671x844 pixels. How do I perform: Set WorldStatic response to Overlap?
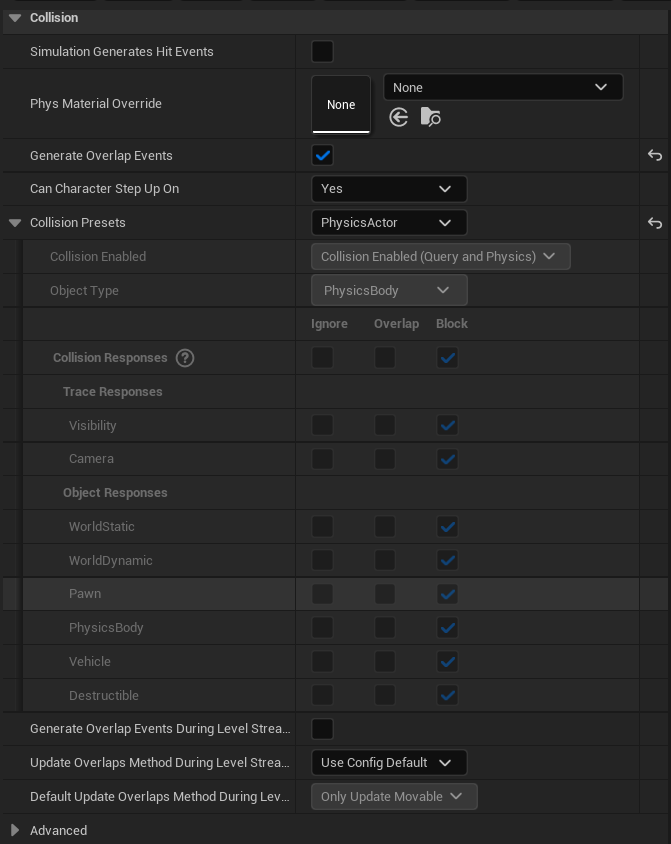[x=385, y=527]
